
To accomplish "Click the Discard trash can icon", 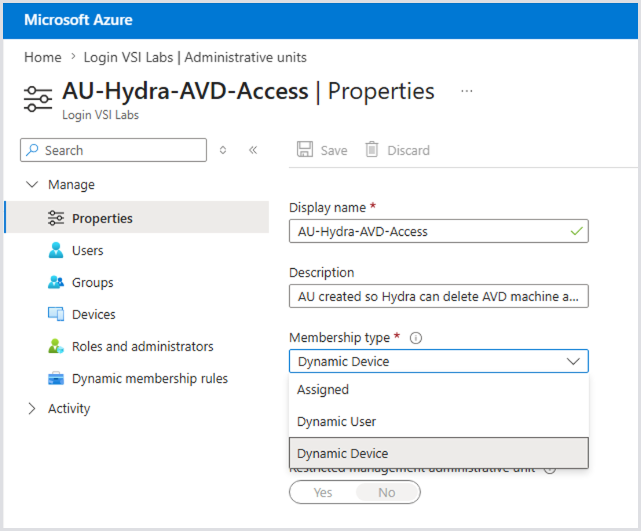I will point(372,149).
